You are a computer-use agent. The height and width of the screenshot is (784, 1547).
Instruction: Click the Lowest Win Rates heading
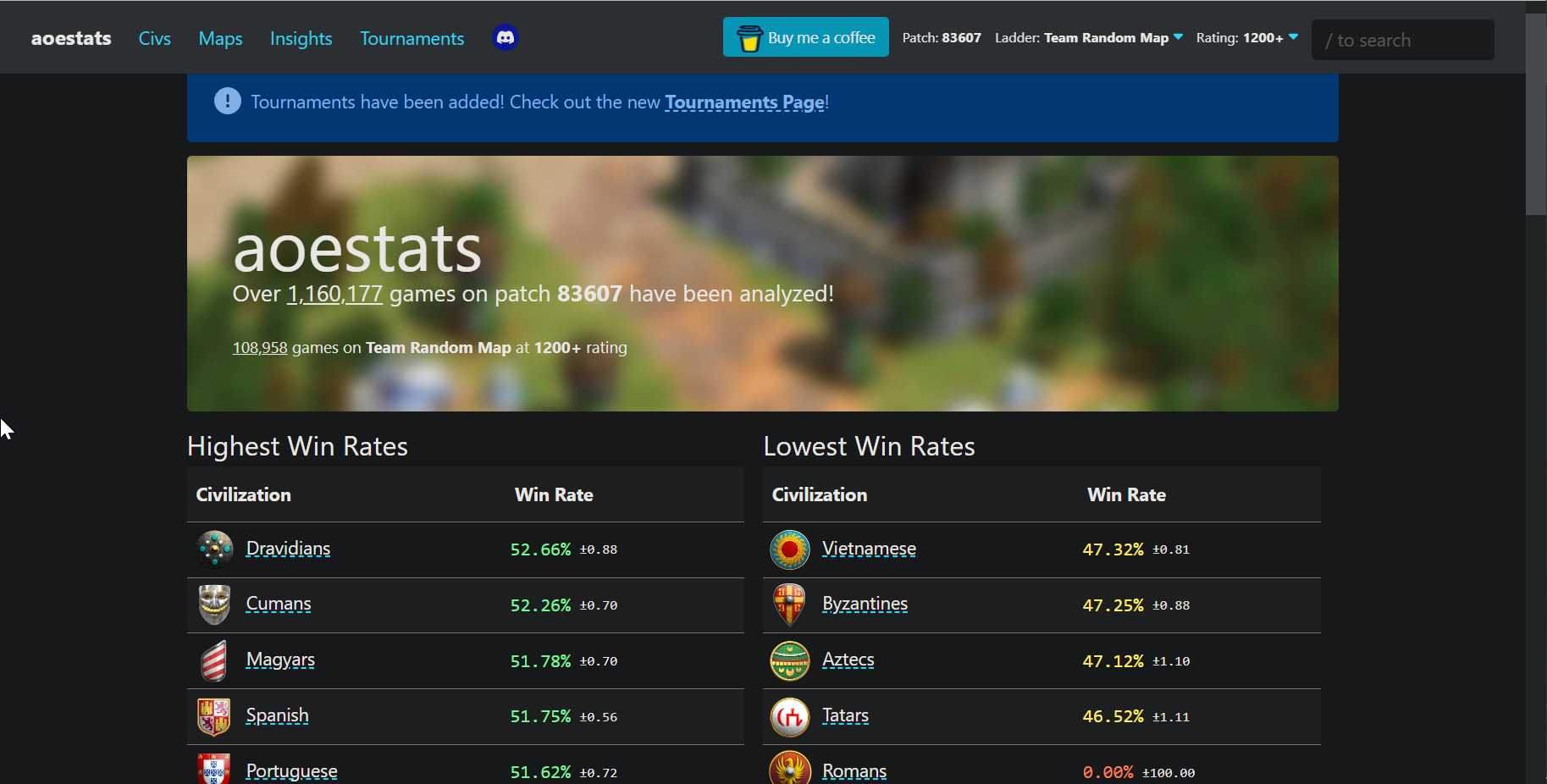[x=869, y=446]
